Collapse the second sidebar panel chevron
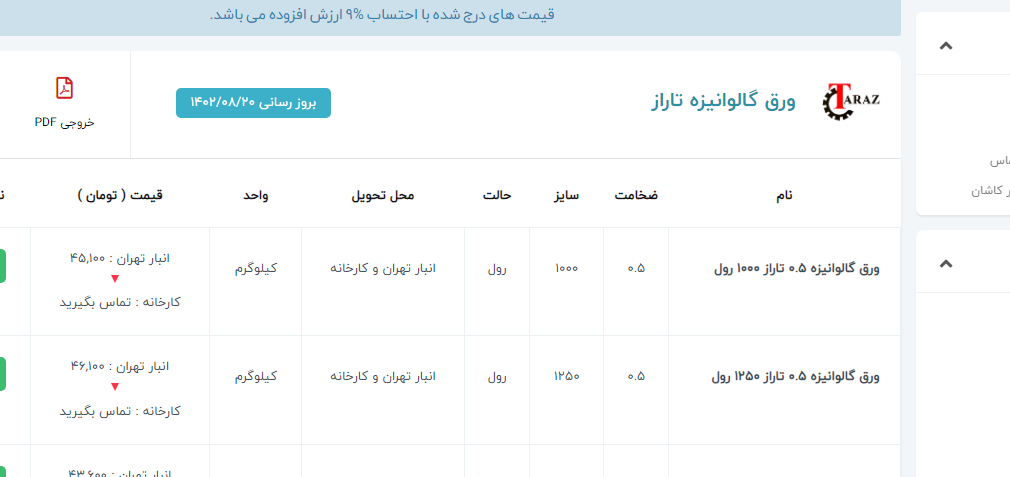The height and width of the screenshot is (477, 1010). click(946, 263)
